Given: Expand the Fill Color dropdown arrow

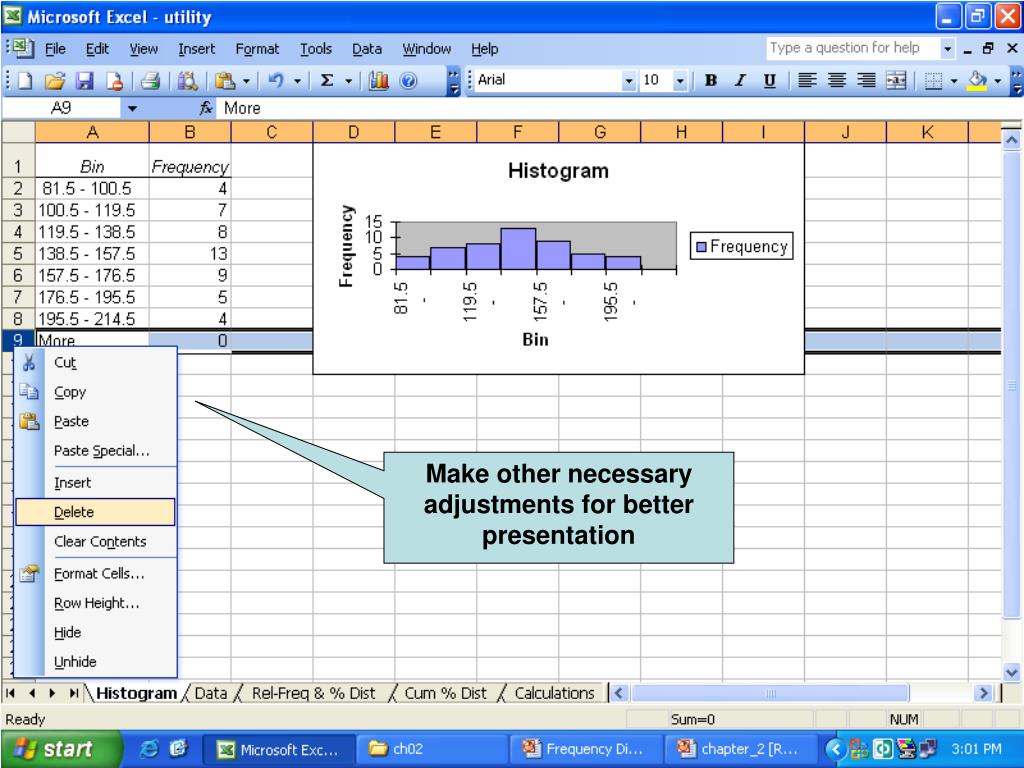Looking at the screenshot, I should pos(998,81).
